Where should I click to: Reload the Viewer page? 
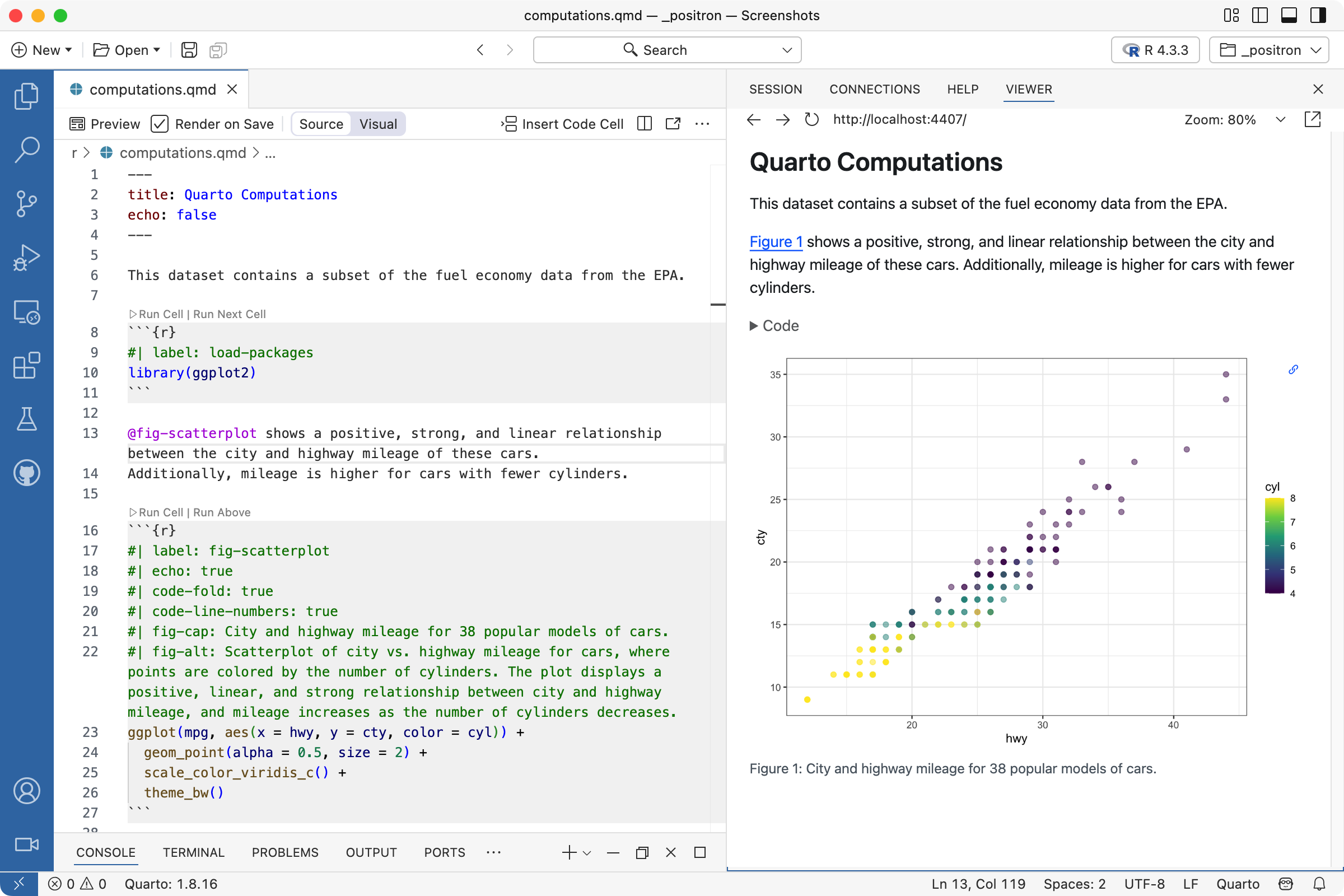(x=811, y=119)
